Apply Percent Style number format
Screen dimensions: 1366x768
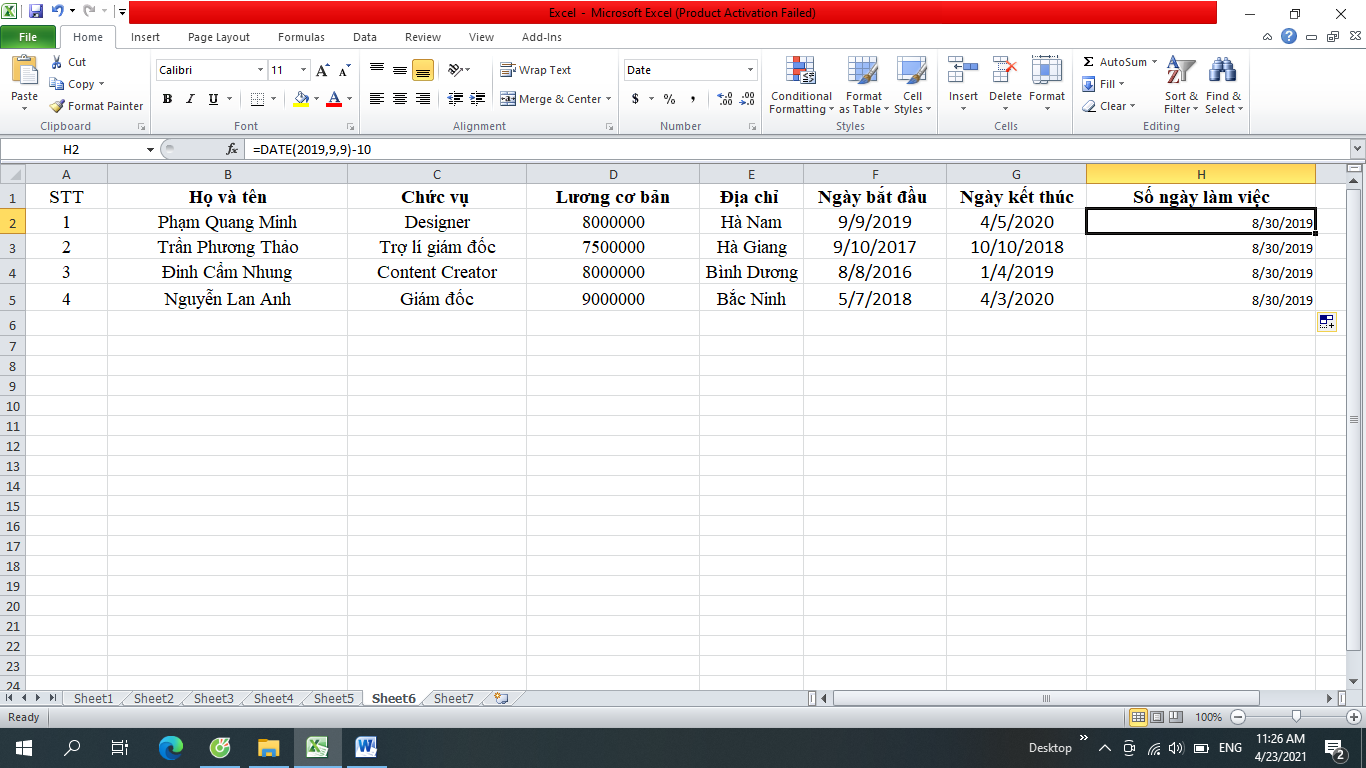click(669, 99)
